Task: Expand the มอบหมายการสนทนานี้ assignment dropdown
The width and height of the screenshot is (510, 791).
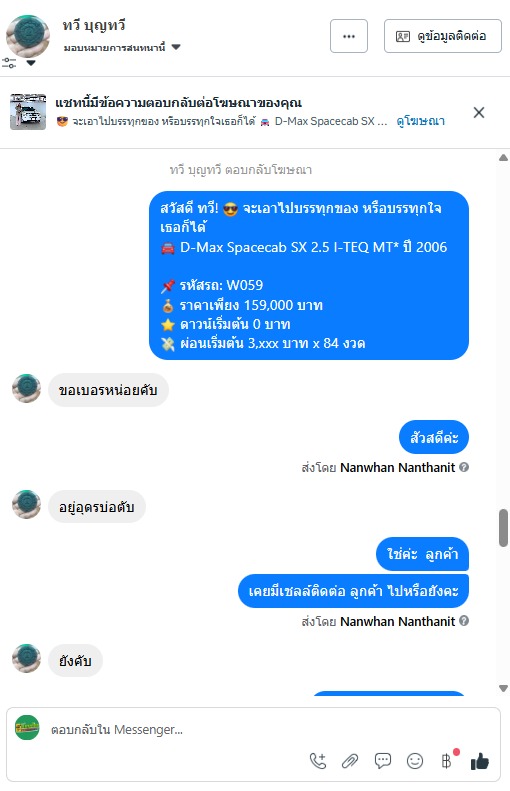Action: [122, 47]
